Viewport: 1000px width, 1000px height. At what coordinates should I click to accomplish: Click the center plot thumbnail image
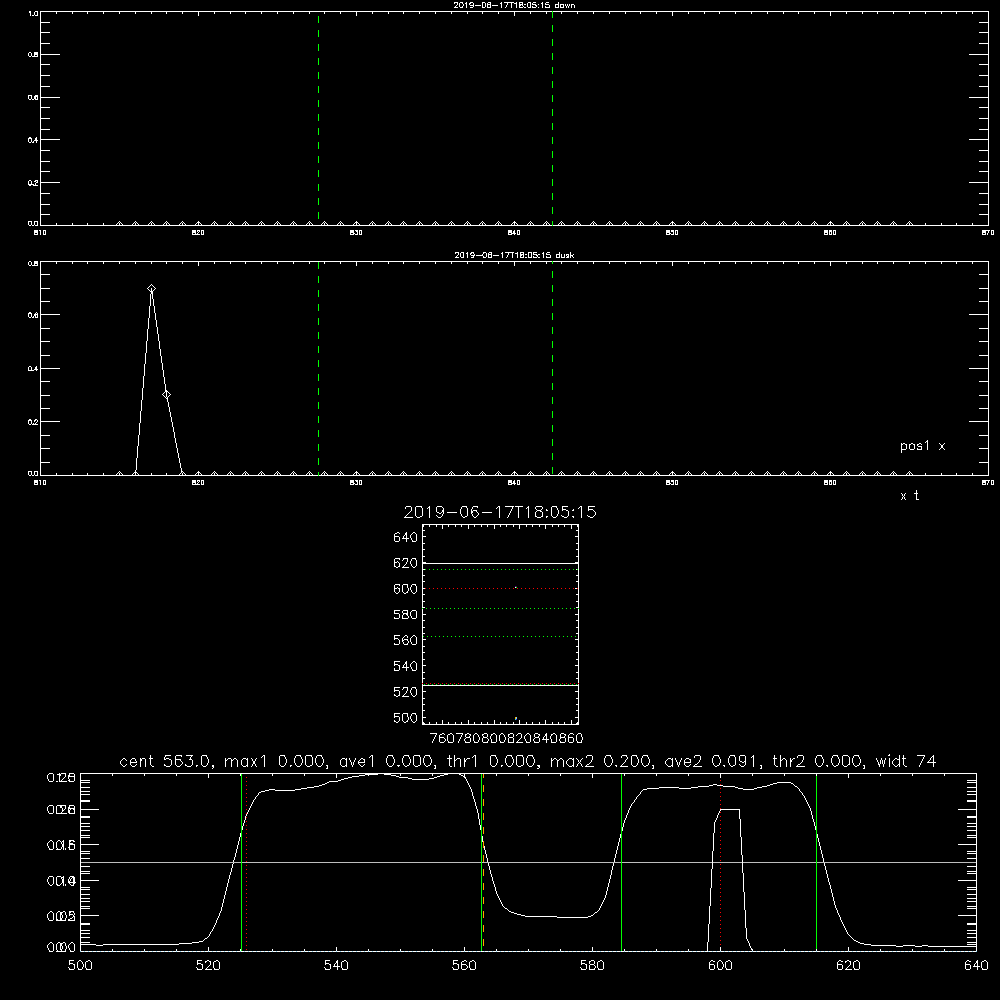pos(500,624)
